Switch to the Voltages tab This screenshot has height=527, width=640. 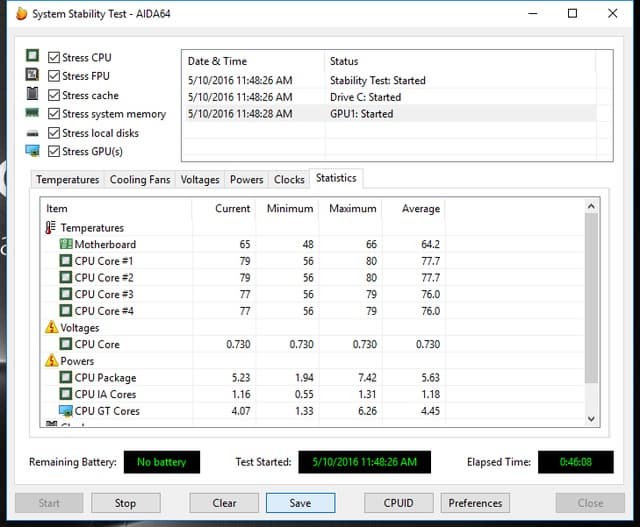tap(200, 180)
